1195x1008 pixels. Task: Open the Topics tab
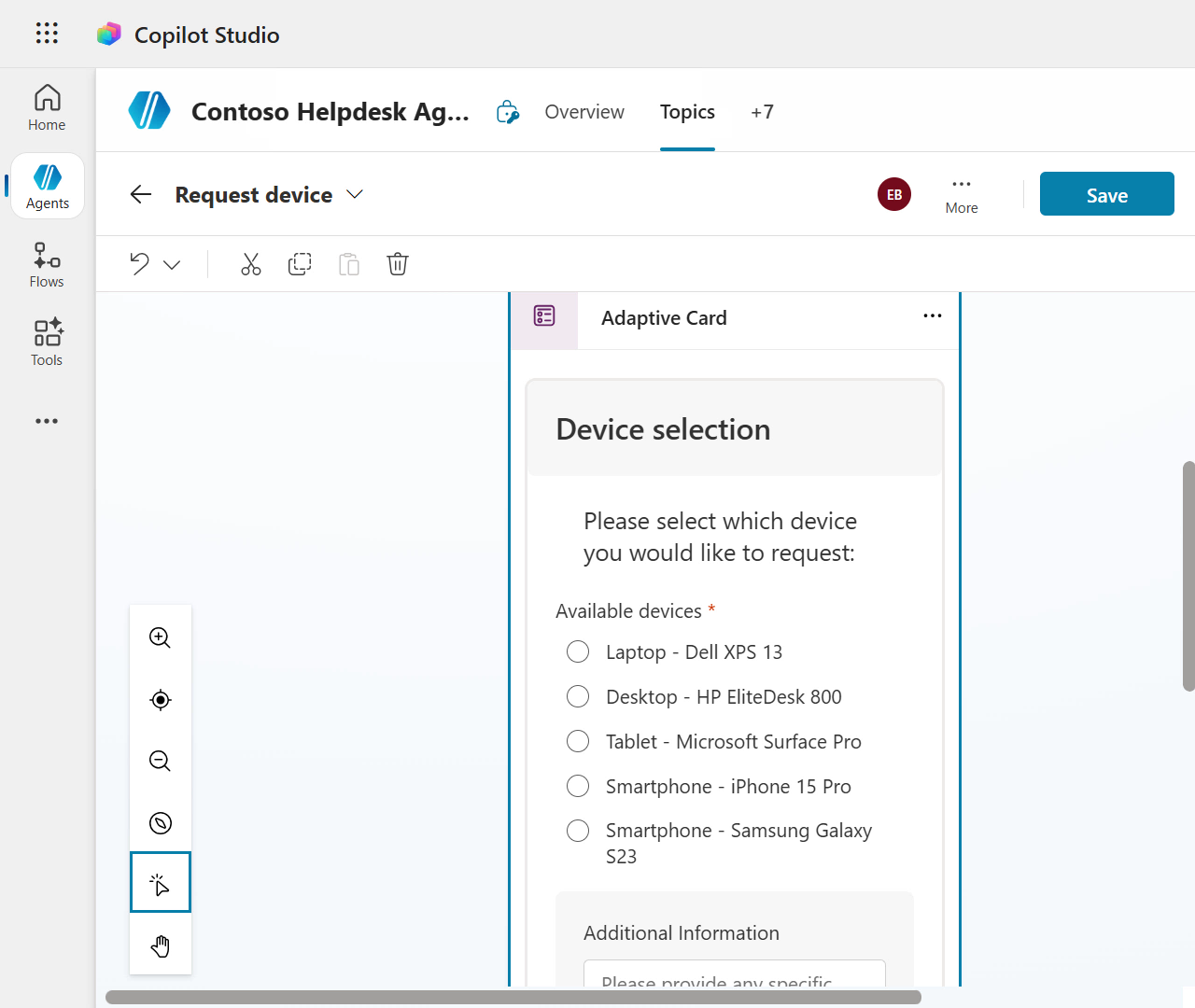pyautogui.click(x=687, y=111)
